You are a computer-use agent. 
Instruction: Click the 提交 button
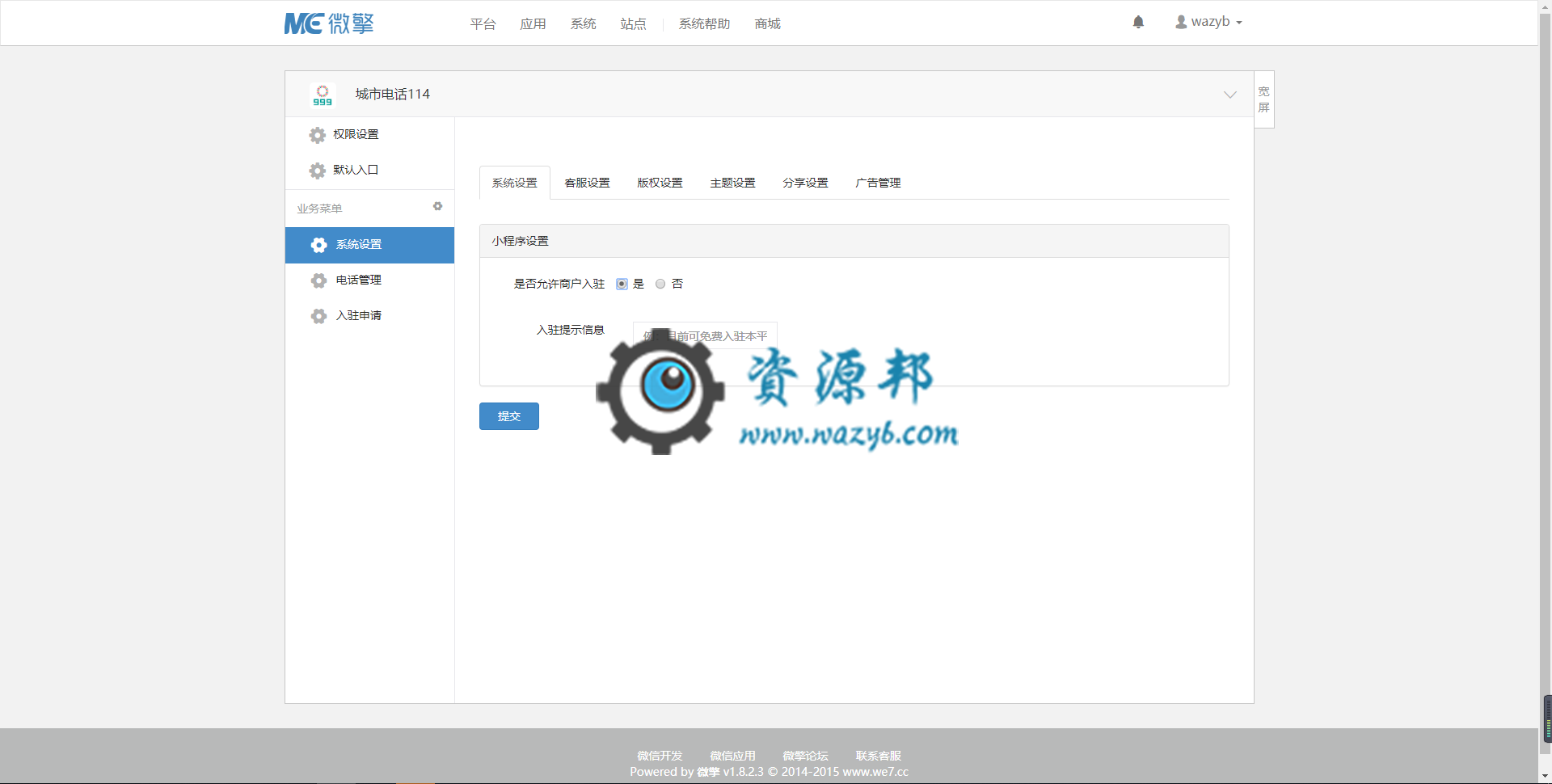[x=509, y=416]
